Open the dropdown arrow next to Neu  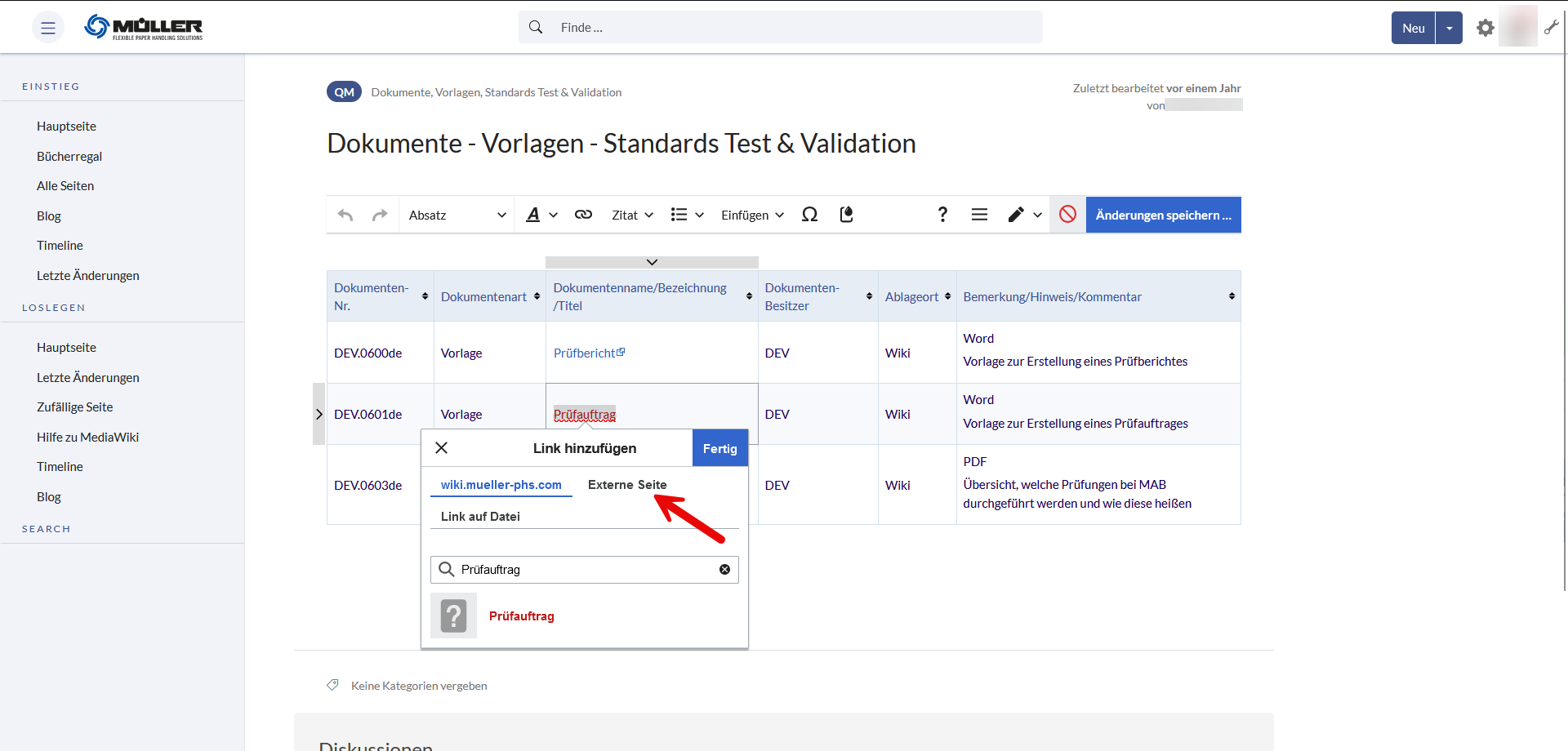(1449, 28)
